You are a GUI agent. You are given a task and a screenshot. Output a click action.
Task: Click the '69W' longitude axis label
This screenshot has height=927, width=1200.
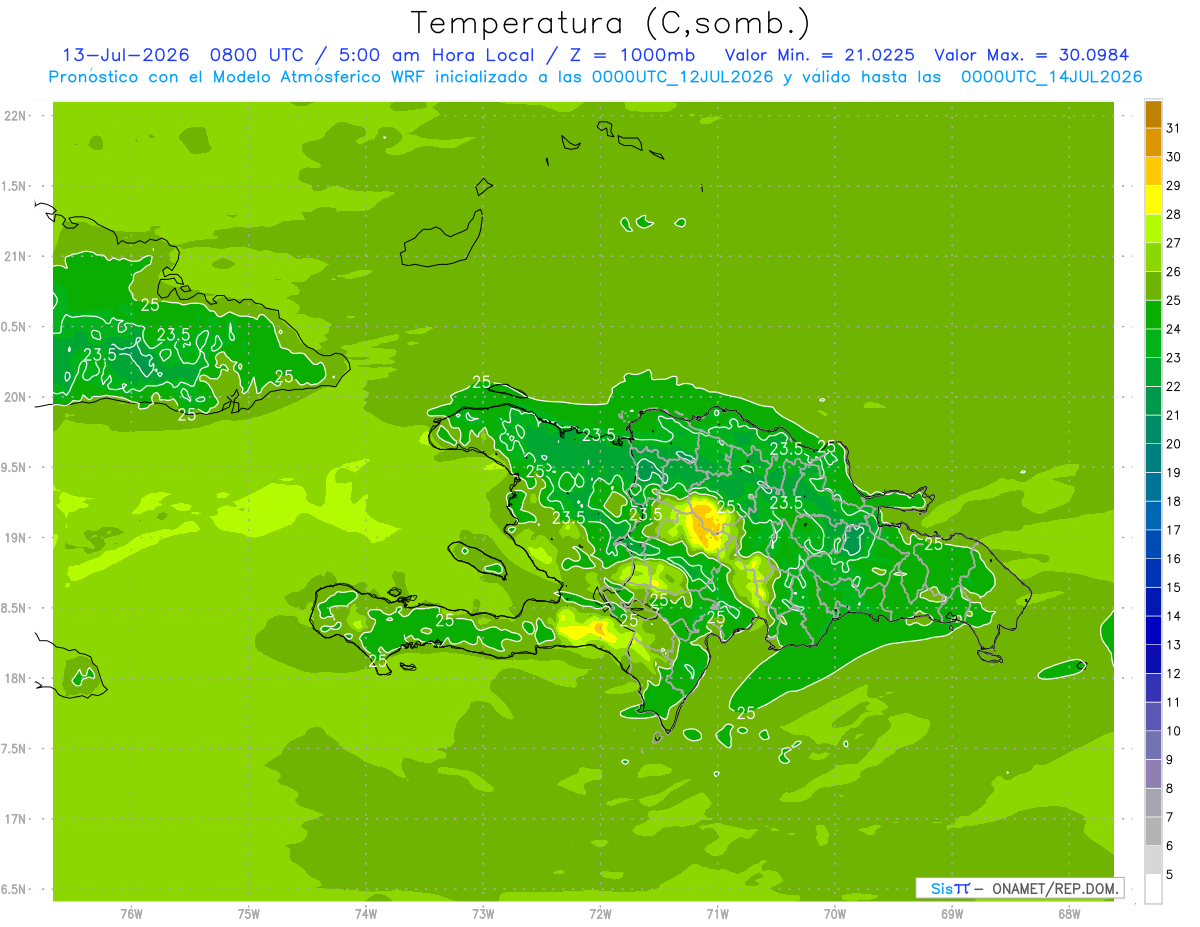tap(952, 914)
